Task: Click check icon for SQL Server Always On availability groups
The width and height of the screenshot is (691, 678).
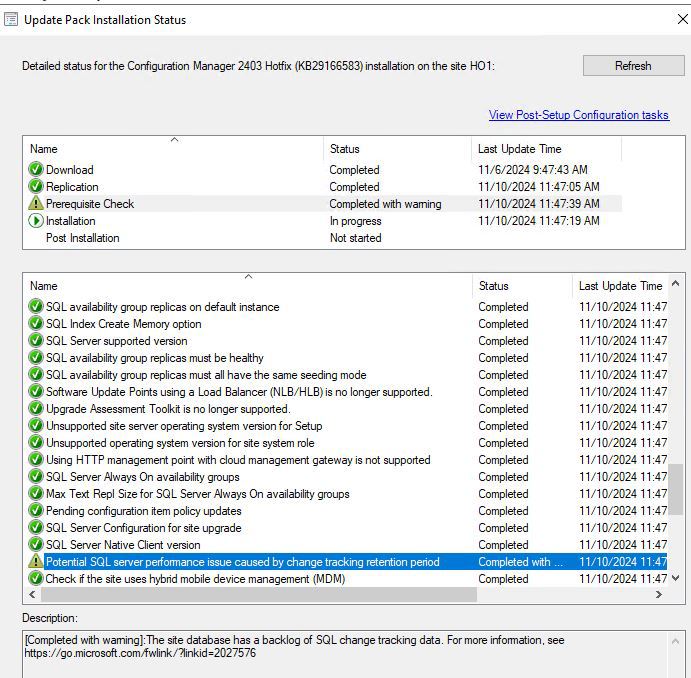Action: 36,477
